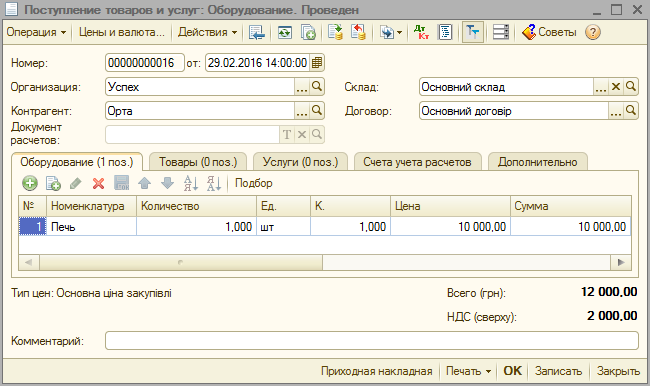The image size is (650, 386).
Task: Show the Дт/Кт postings result
Action: [421, 32]
